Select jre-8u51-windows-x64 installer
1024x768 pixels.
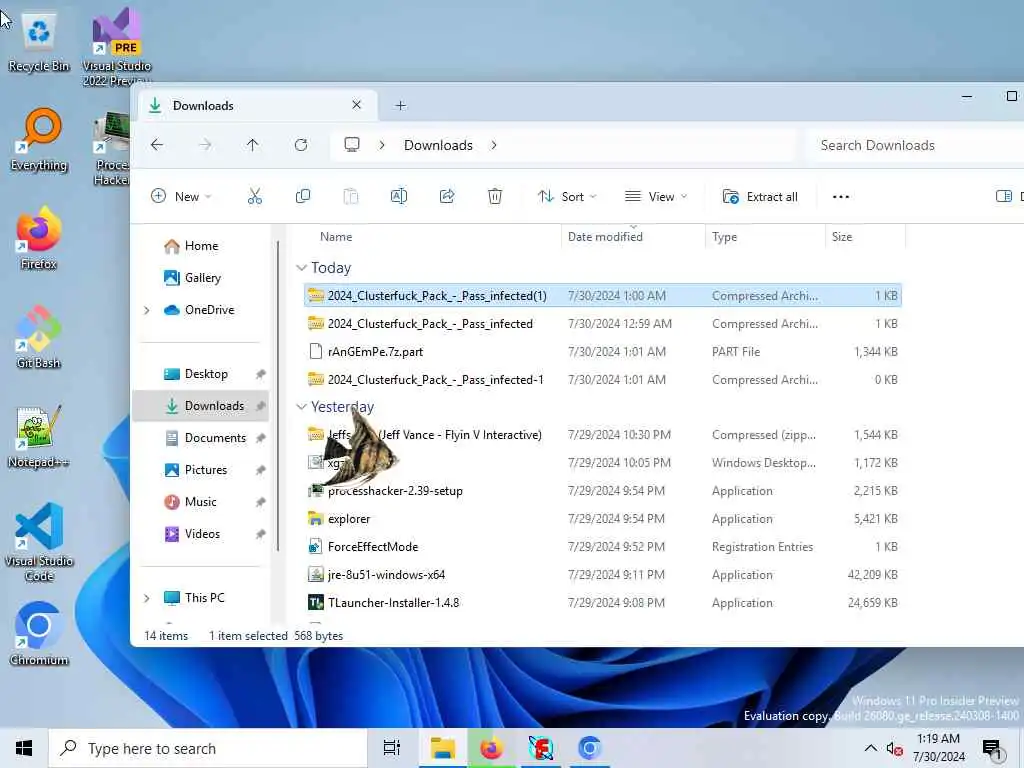(603, 575)
